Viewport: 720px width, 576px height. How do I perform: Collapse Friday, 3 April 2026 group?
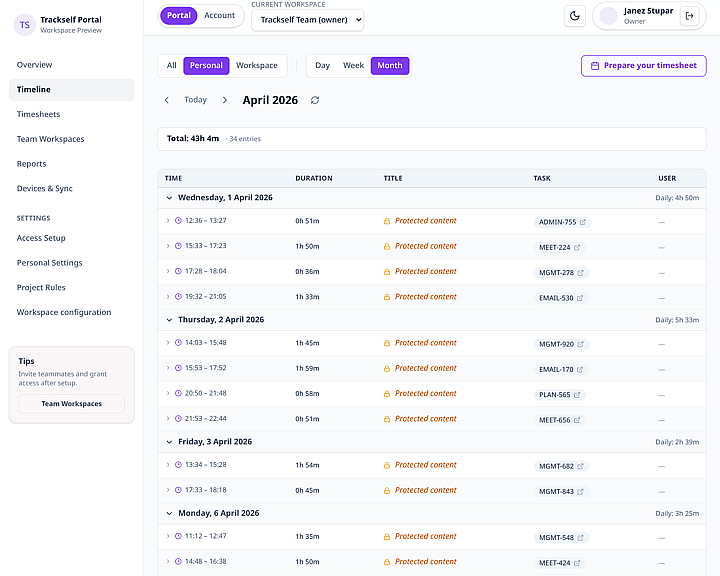(x=169, y=442)
